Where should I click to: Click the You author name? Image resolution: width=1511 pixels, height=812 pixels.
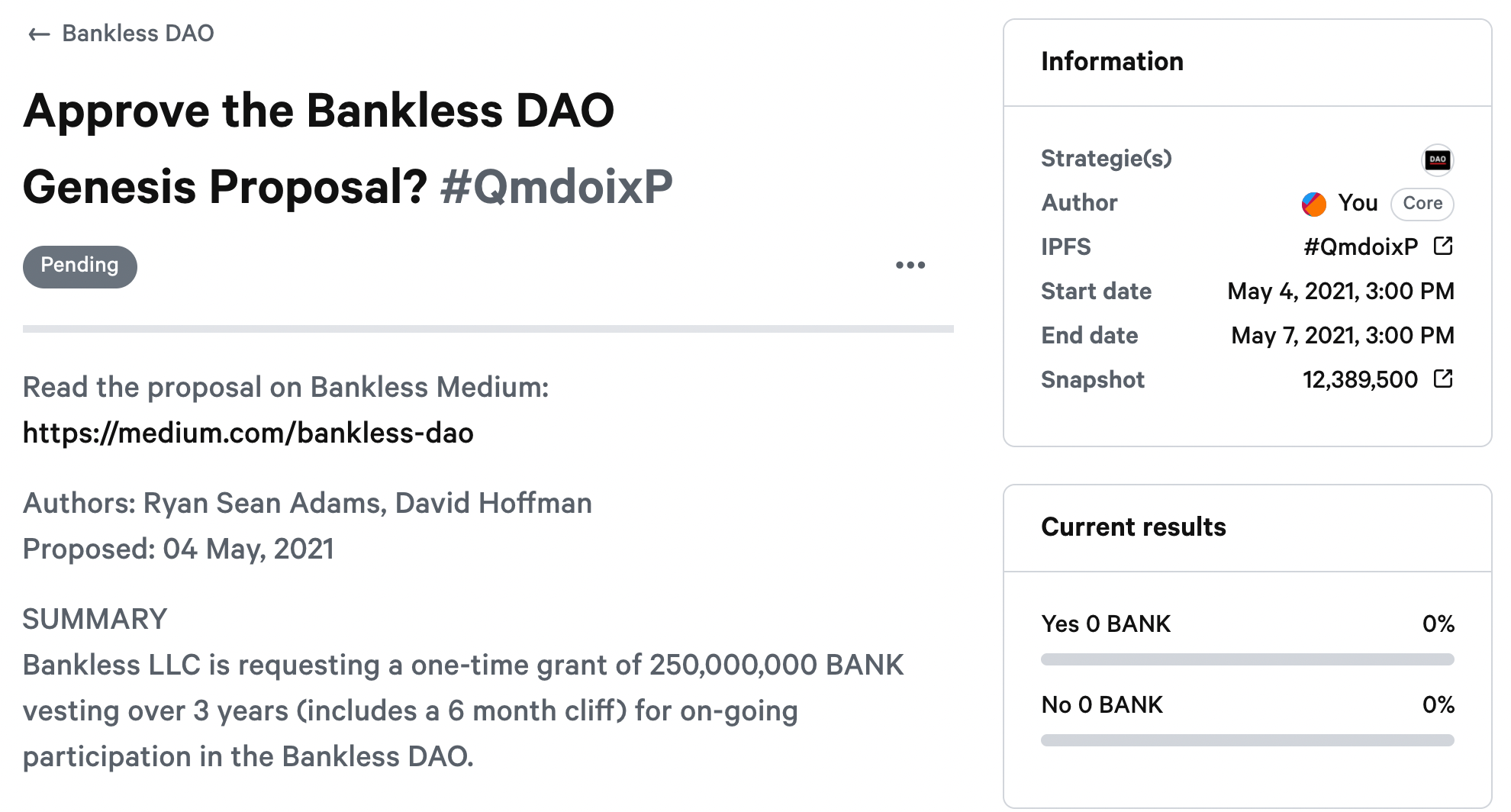pyautogui.click(x=1358, y=203)
